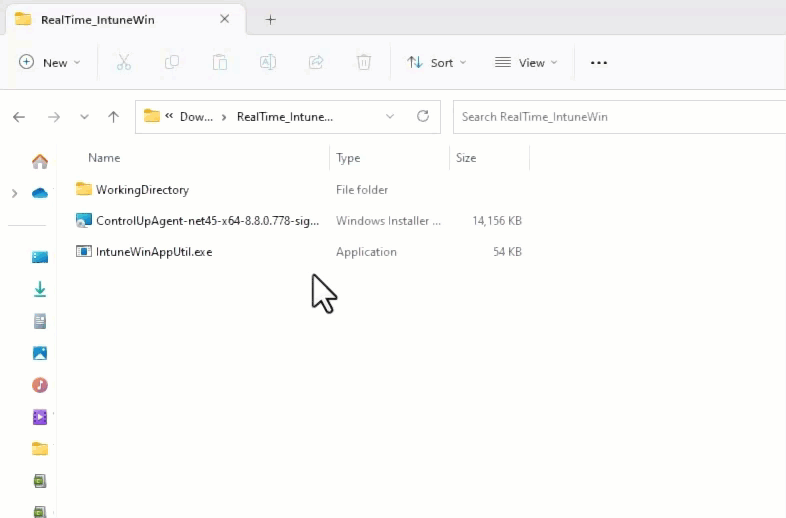Screen dimensions: 786x518
Task: Expand recent locations chevron
Action: (x=84, y=117)
